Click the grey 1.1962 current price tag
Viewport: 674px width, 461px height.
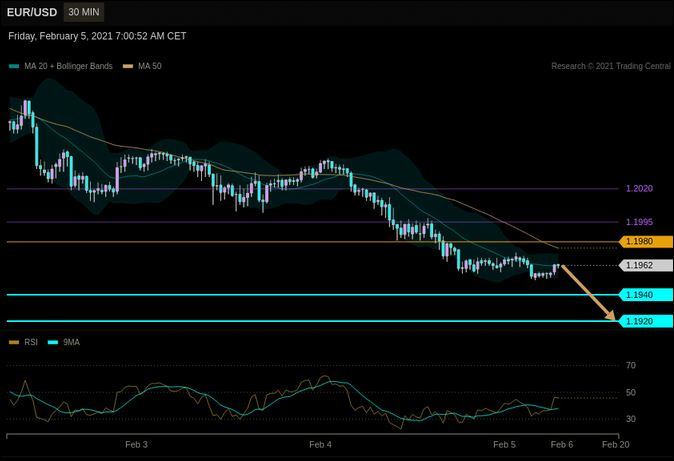click(646, 265)
